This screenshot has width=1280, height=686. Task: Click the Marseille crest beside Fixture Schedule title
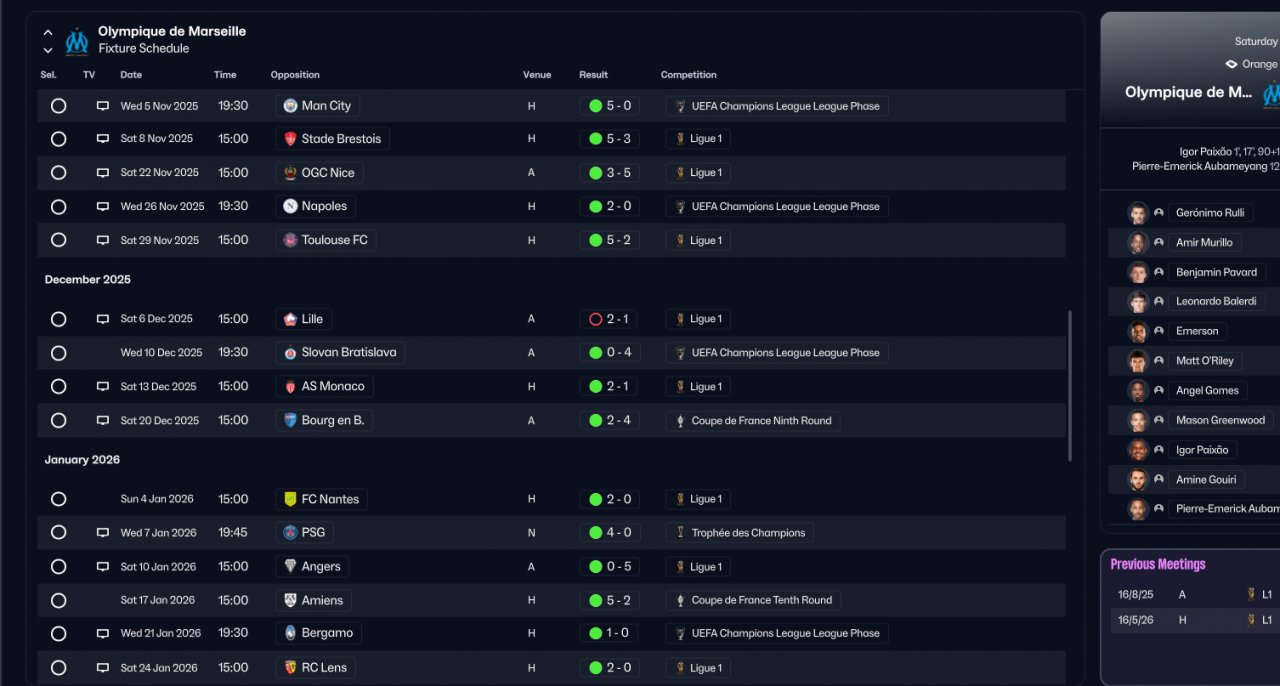pyautogui.click(x=77, y=41)
